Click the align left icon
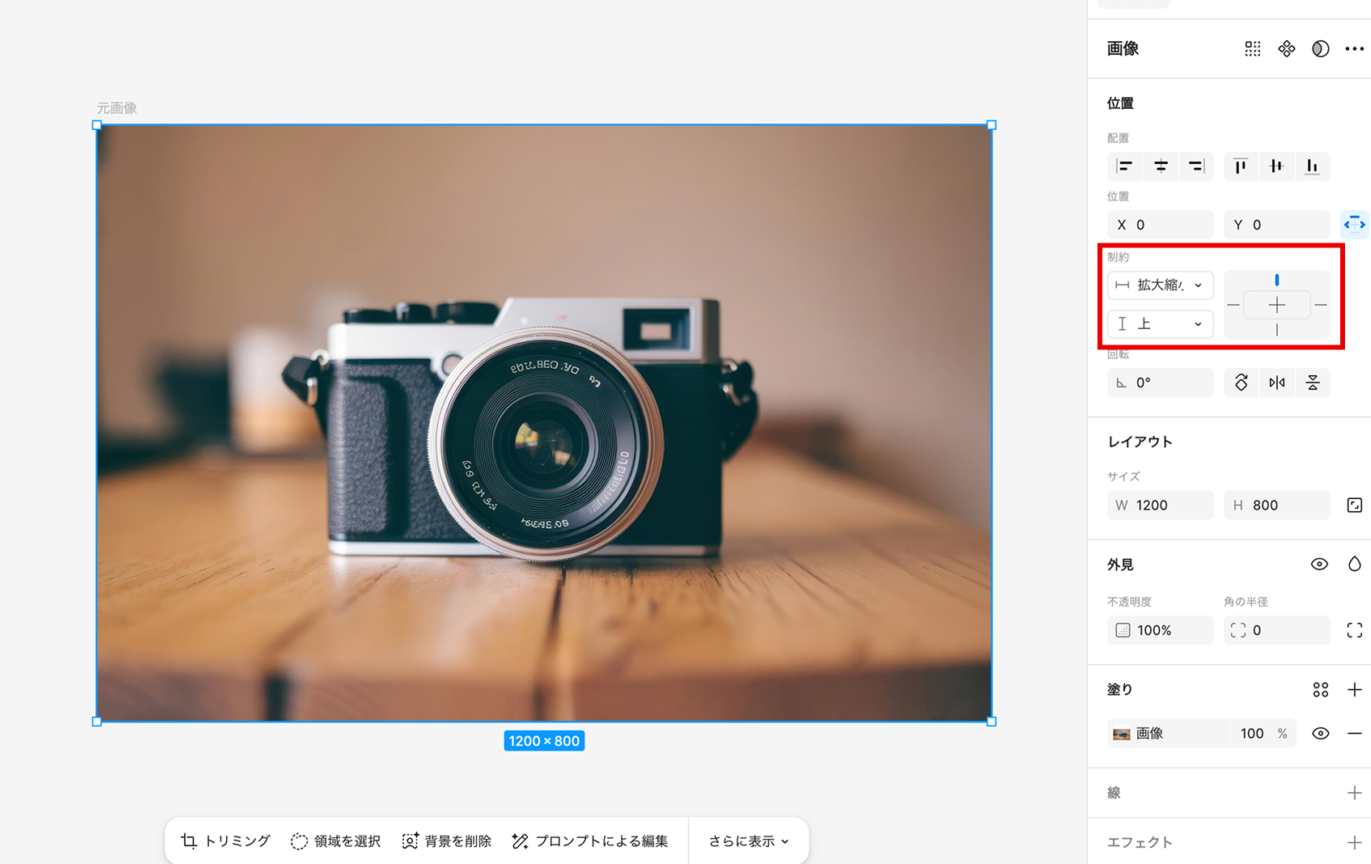 pos(1125,166)
